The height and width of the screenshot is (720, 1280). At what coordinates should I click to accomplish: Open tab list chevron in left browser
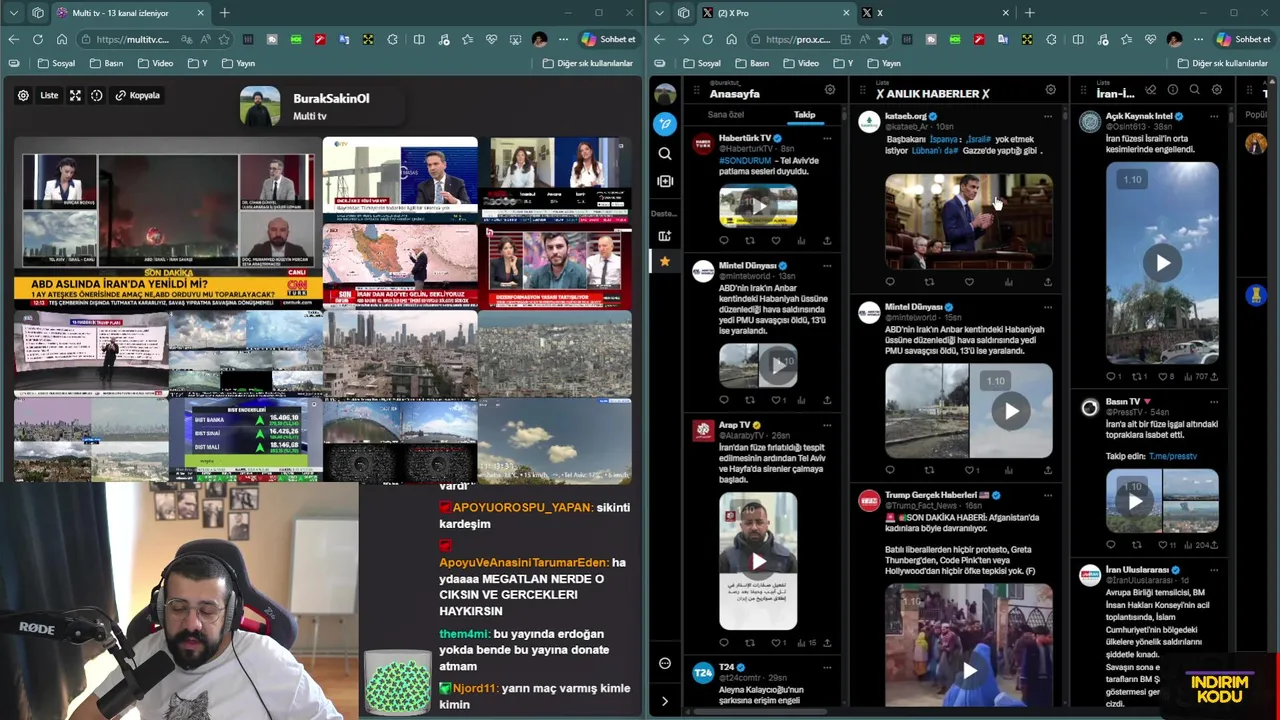[13, 13]
